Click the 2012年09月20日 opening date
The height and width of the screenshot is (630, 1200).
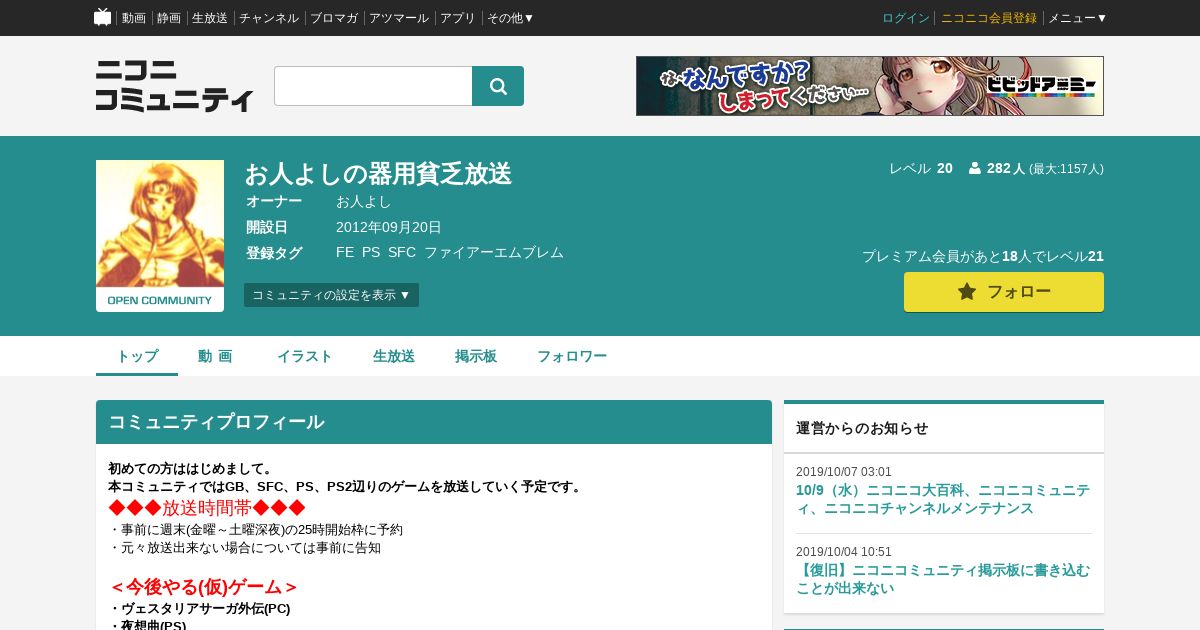click(389, 227)
